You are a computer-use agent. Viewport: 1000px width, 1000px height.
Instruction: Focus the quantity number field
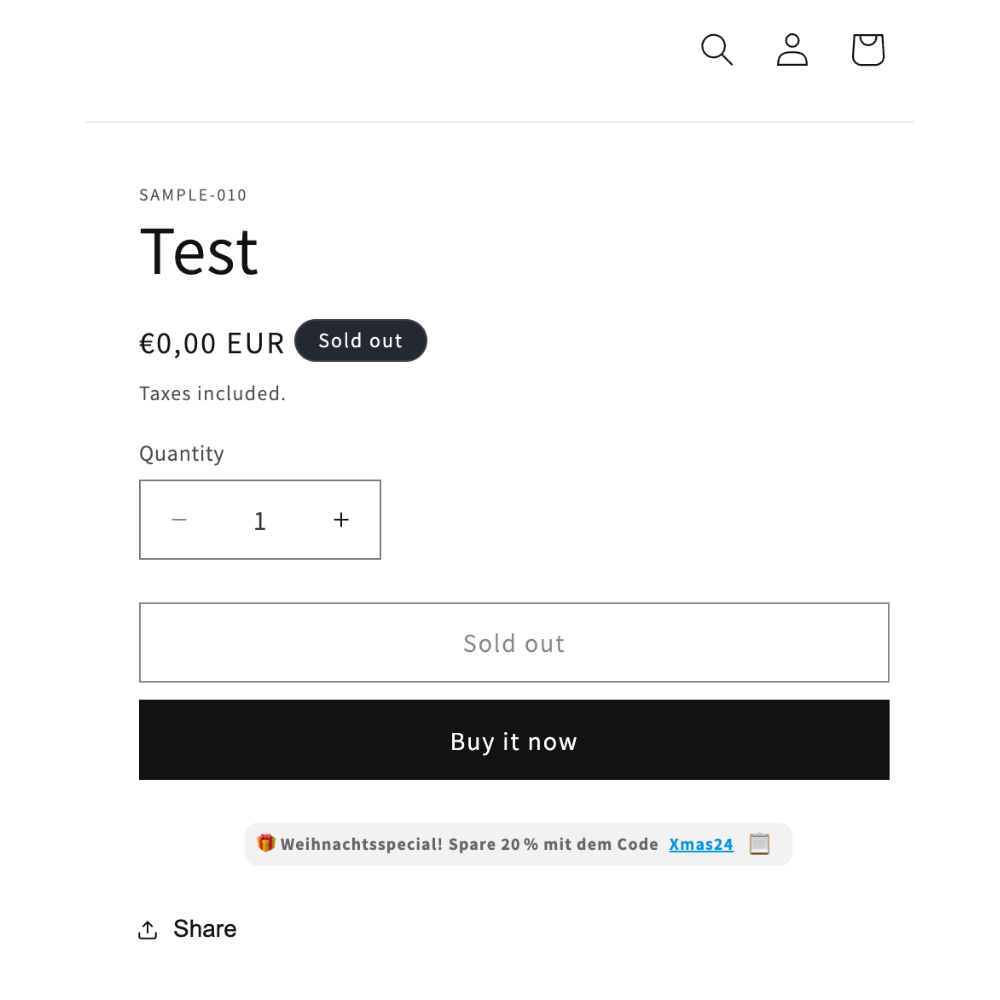260,520
